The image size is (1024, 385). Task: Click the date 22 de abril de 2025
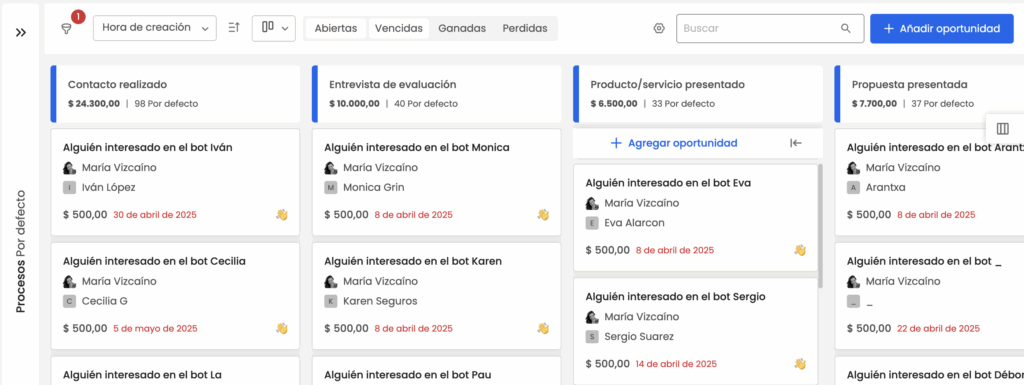pyautogui.click(x=938, y=328)
